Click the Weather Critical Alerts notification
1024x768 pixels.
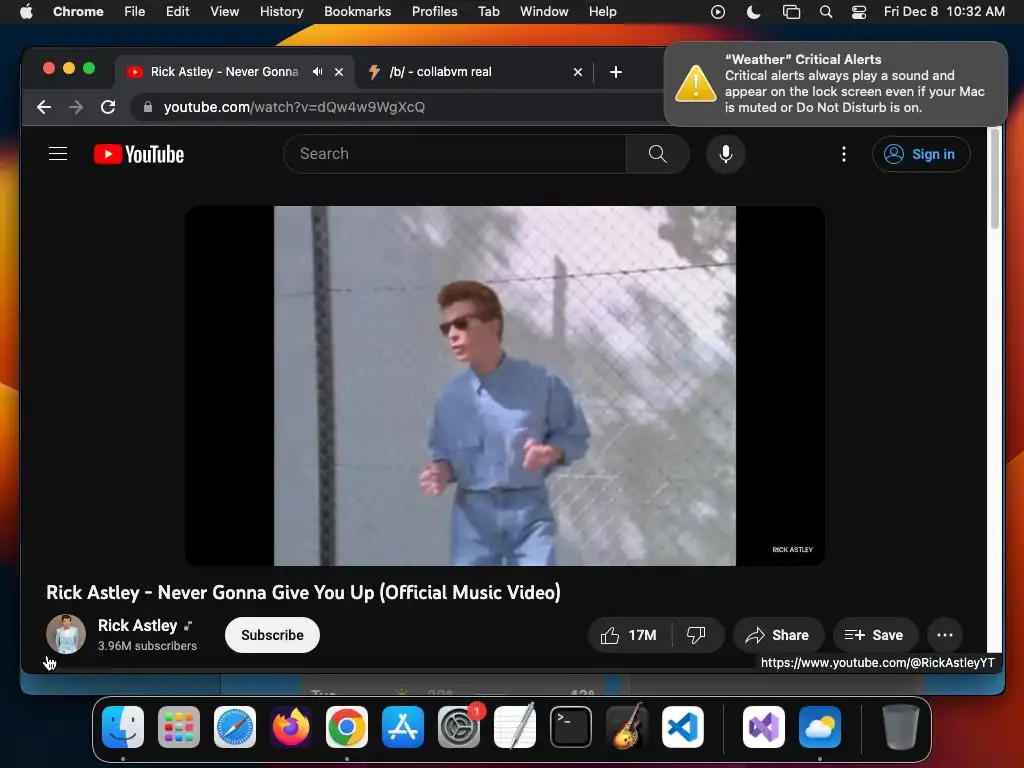(835, 84)
